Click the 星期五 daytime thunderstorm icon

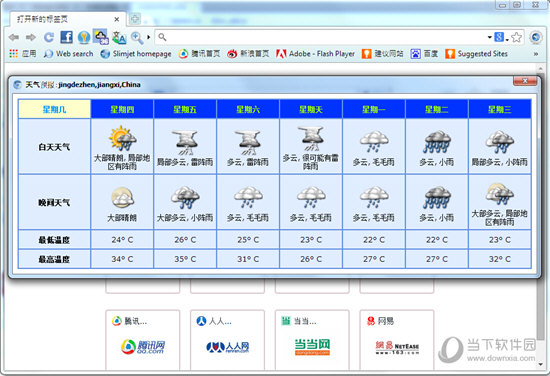[185, 142]
